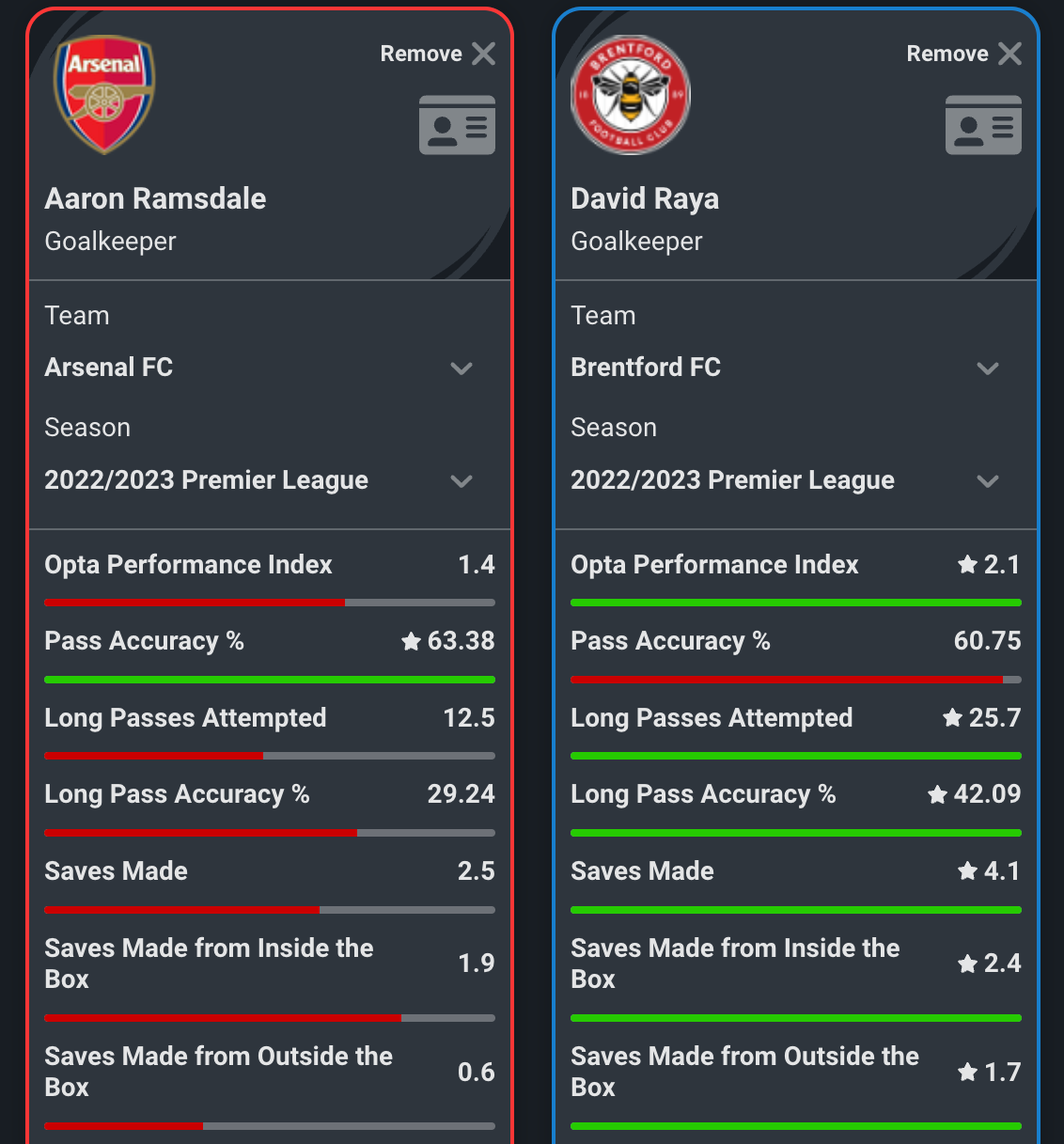Select the Goalkeeper label under Aaron Ramsdale
This screenshot has height=1144, width=1064.
(x=110, y=242)
